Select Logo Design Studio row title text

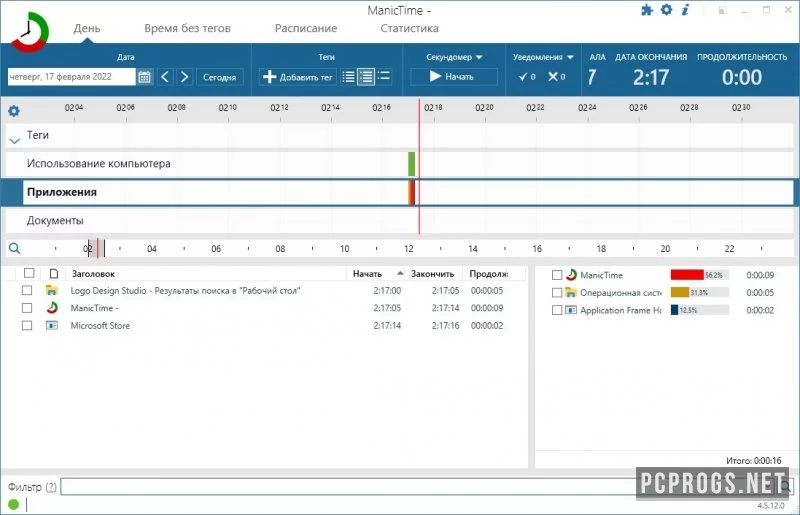tap(185, 290)
